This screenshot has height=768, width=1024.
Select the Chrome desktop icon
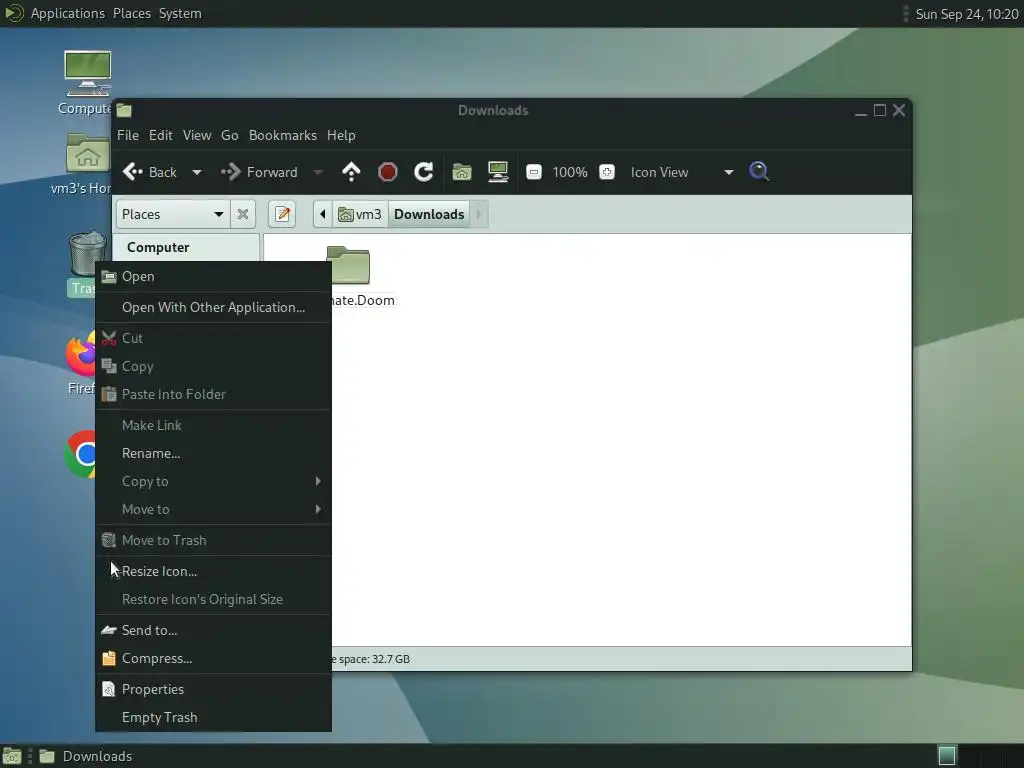click(81, 454)
